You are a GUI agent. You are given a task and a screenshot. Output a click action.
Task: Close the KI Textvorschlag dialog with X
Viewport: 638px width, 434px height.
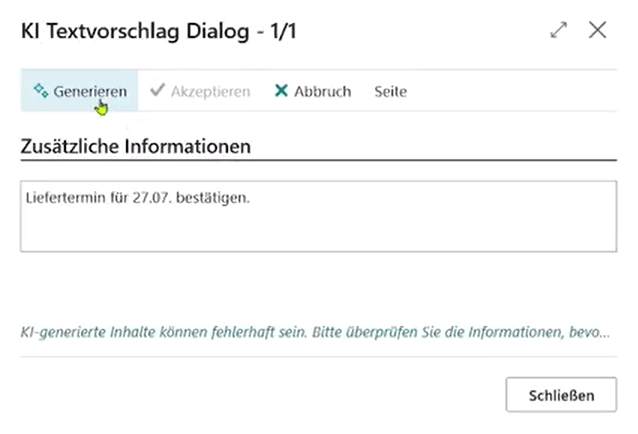[597, 30]
